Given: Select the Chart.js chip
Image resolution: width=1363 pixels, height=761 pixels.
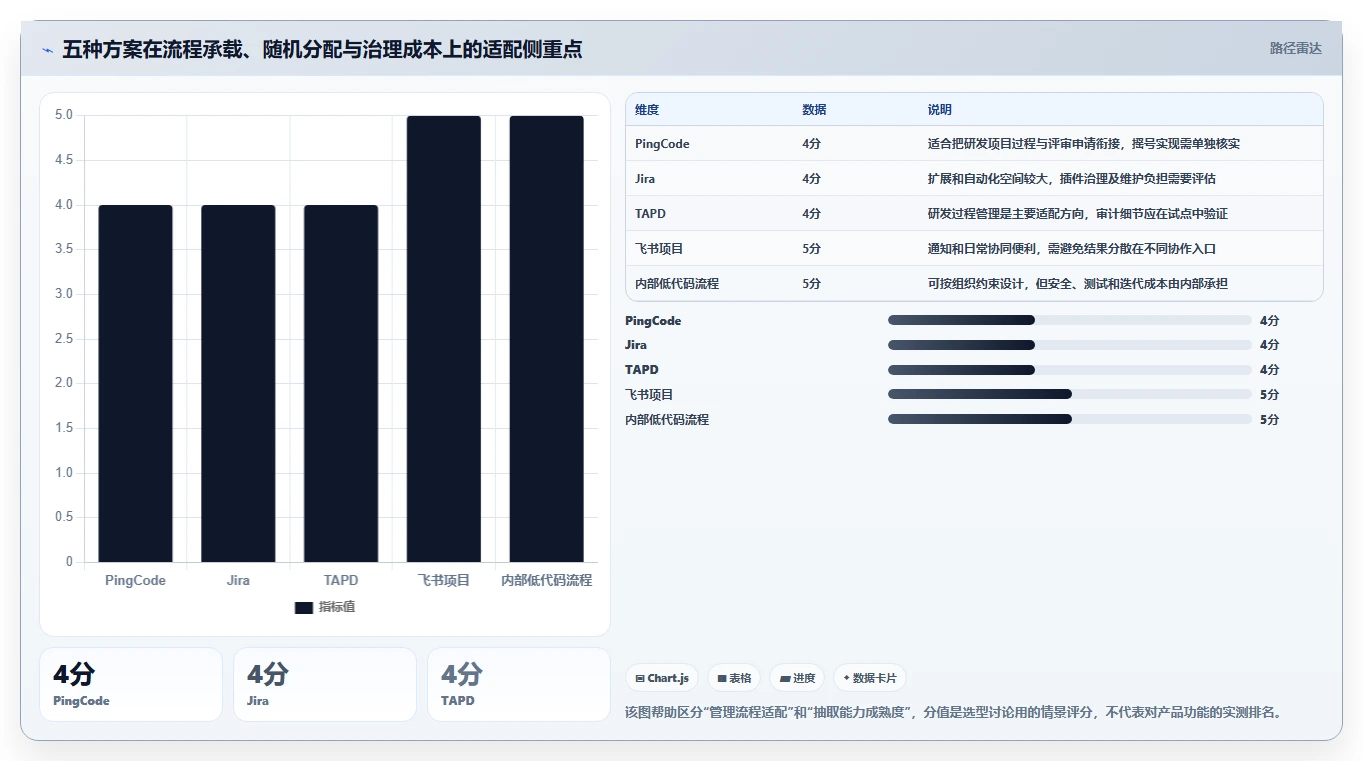Looking at the screenshot, I should click(662, 678).
